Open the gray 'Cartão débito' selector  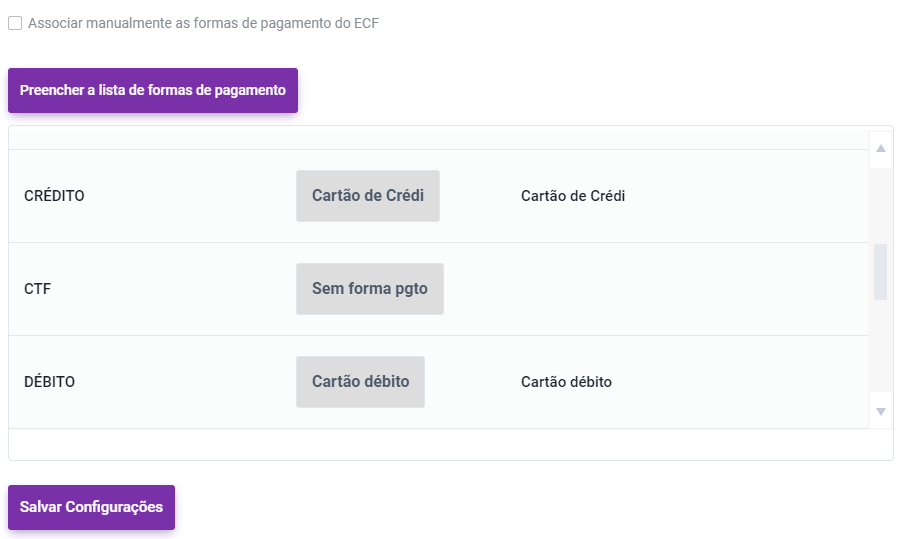tap(360, 382)
